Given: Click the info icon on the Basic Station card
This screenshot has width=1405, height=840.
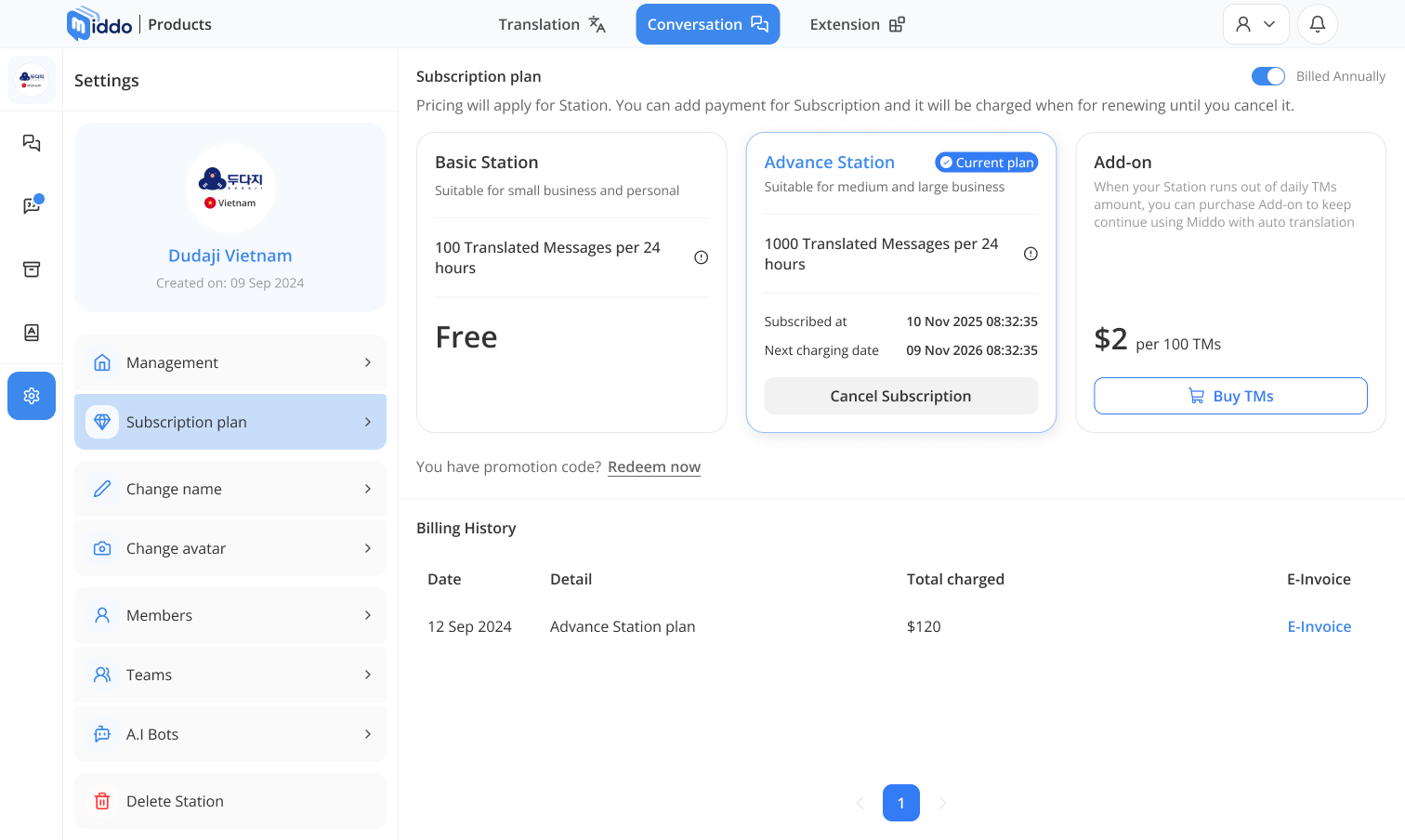Looking at the screenshot, I should pyautogui.click(x=702, y=257).
